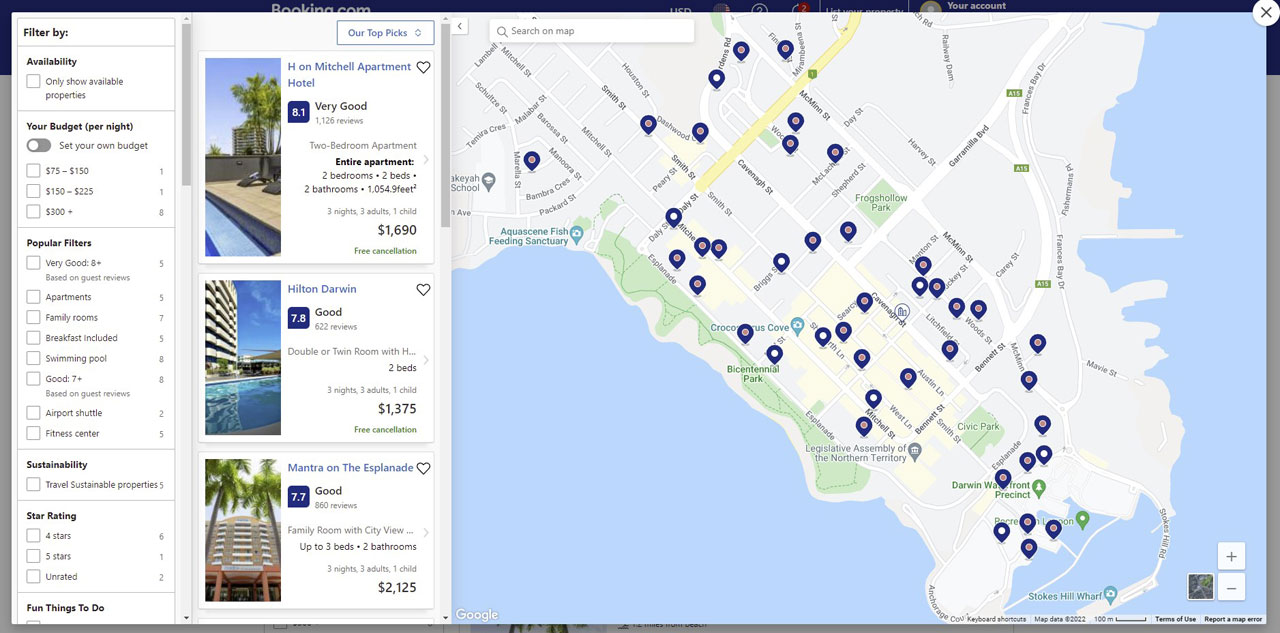Viewport: 1280px width, 633px height.
Task: Click the search magnifier icon on map
Action: point(501,31)
